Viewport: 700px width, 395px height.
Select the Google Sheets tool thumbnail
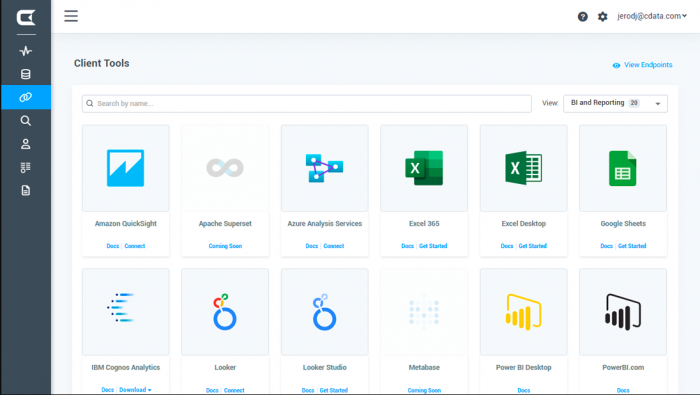623,168
